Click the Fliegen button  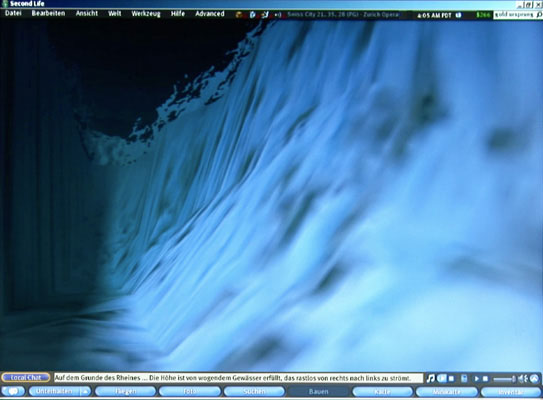coord(125,391)
